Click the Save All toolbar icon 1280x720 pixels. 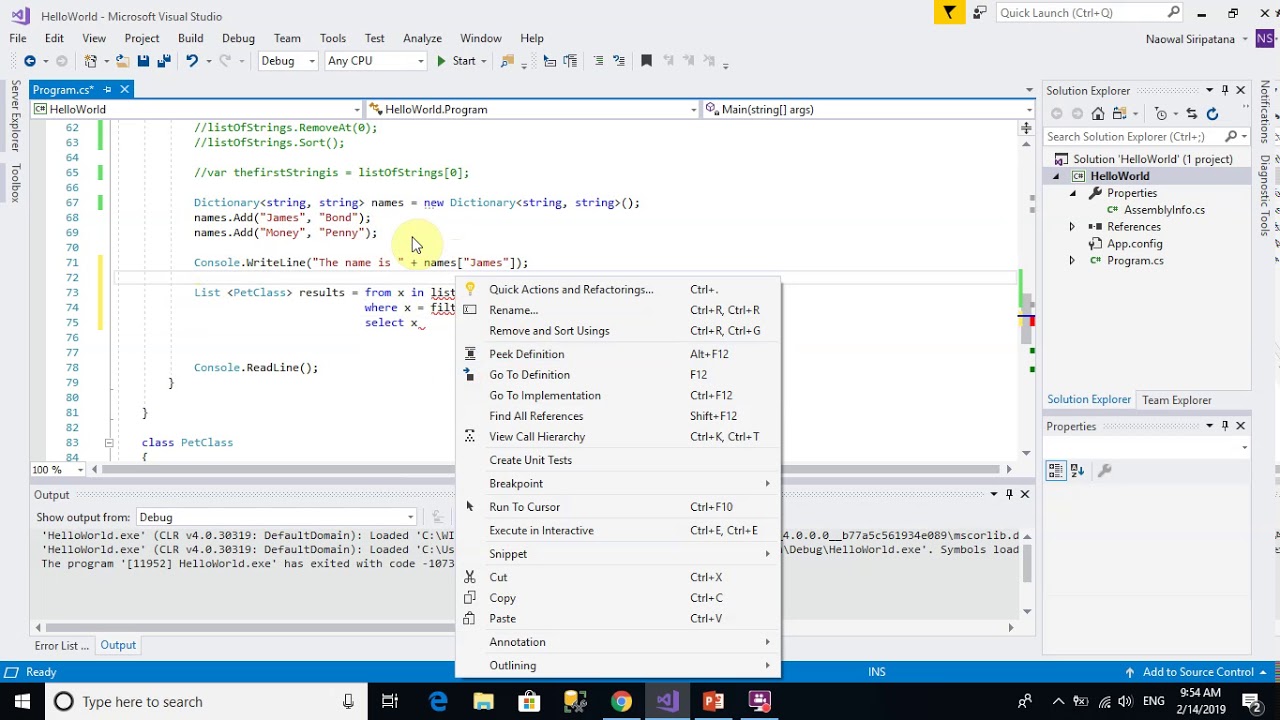pos(164,61)
